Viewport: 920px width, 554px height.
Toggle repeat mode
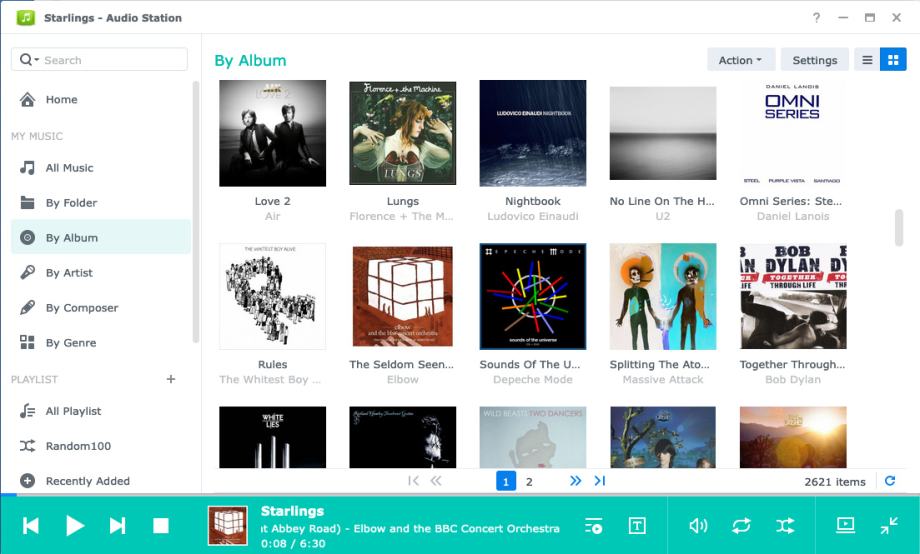pos(741,525)
